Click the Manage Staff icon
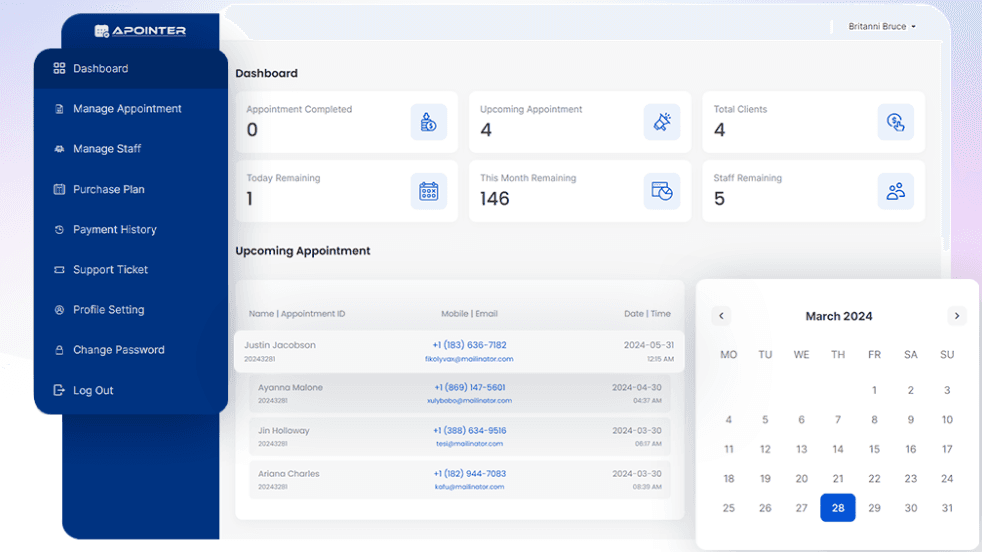This screenshot has height=552, width=982. pyautogui.click(x=59, y=149)
